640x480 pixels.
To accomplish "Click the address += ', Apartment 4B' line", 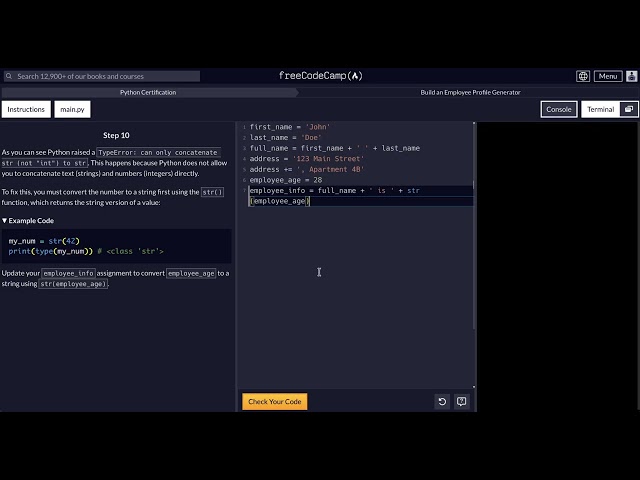I will tap(307, 169).
